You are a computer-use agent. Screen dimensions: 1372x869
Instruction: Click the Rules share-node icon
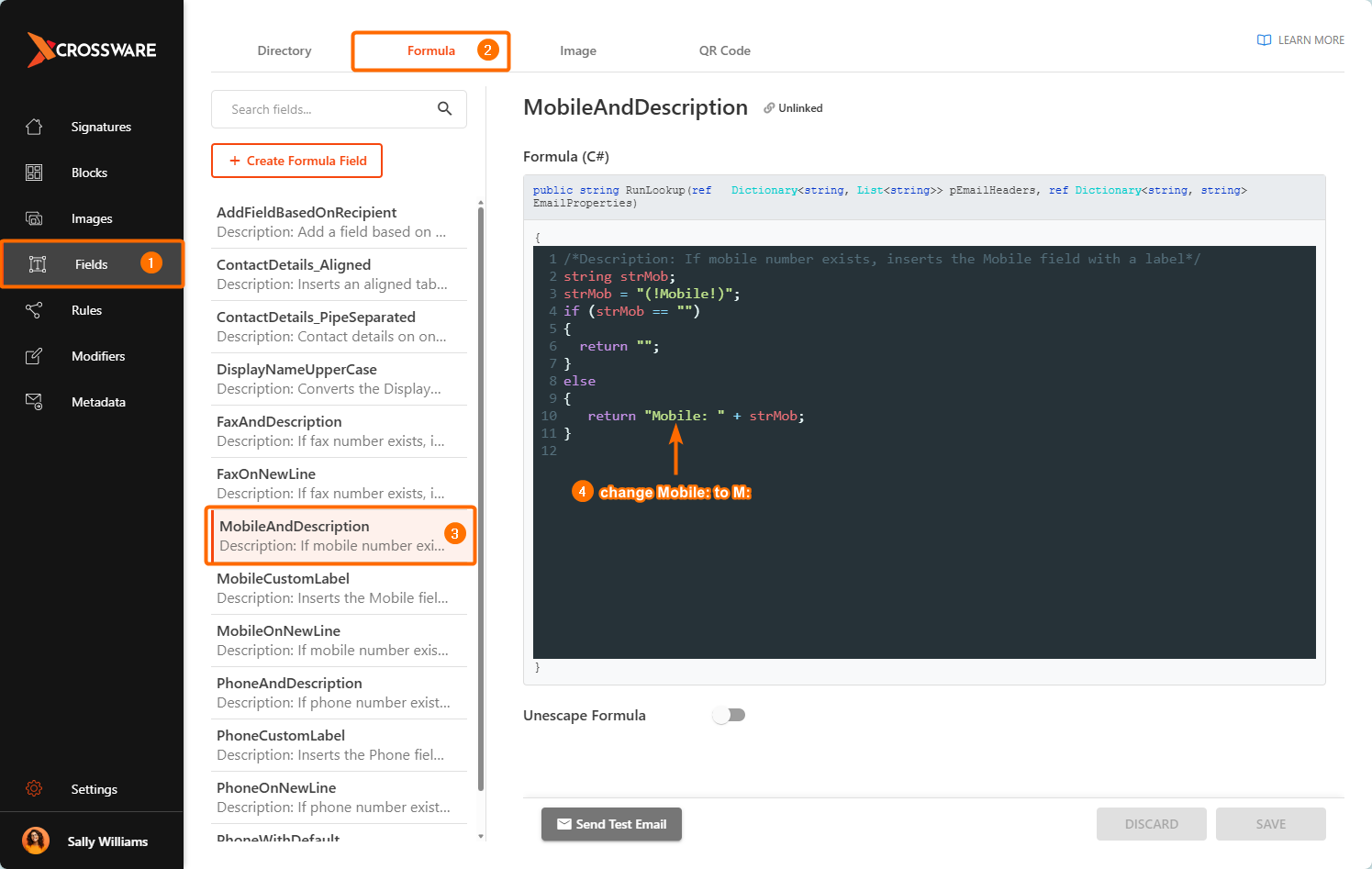(34, 310)
